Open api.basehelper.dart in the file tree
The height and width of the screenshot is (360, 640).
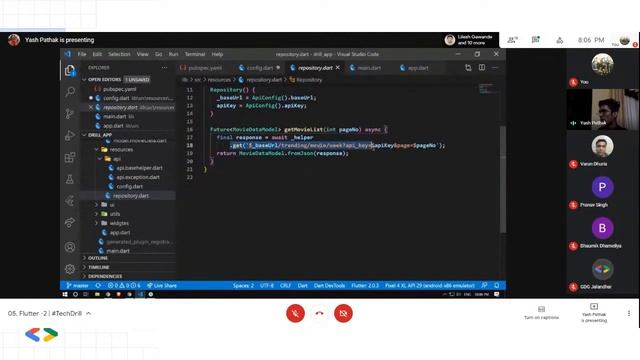[x=139, y=168]
